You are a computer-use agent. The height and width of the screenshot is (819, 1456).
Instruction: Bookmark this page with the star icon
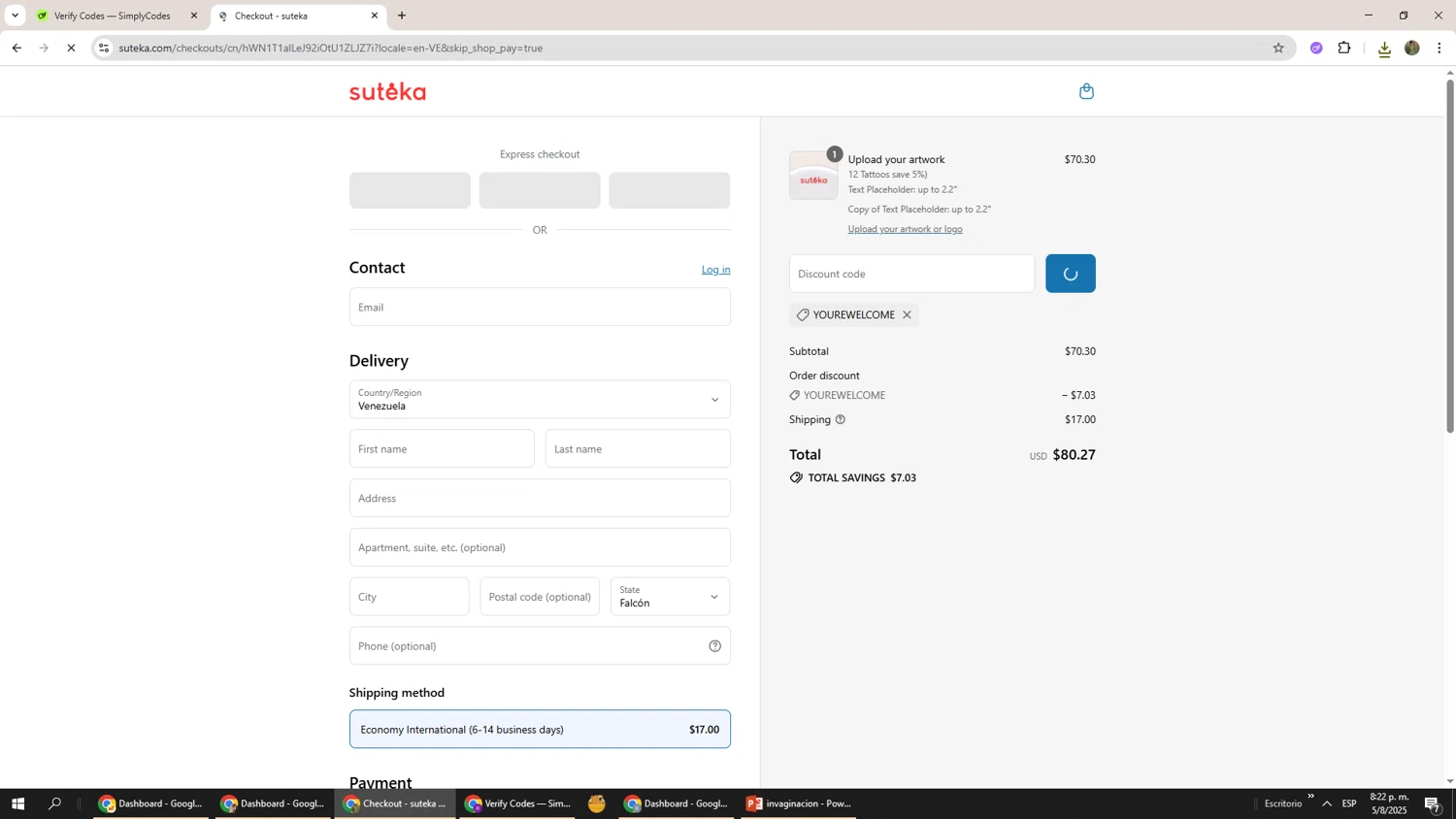click(x=1277, y=48)
